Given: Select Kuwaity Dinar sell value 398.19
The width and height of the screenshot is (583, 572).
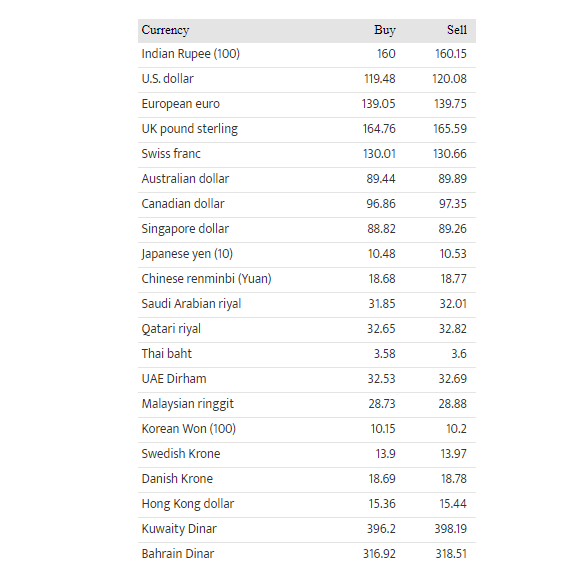Looking at the screenshot, I should [450, 529].
